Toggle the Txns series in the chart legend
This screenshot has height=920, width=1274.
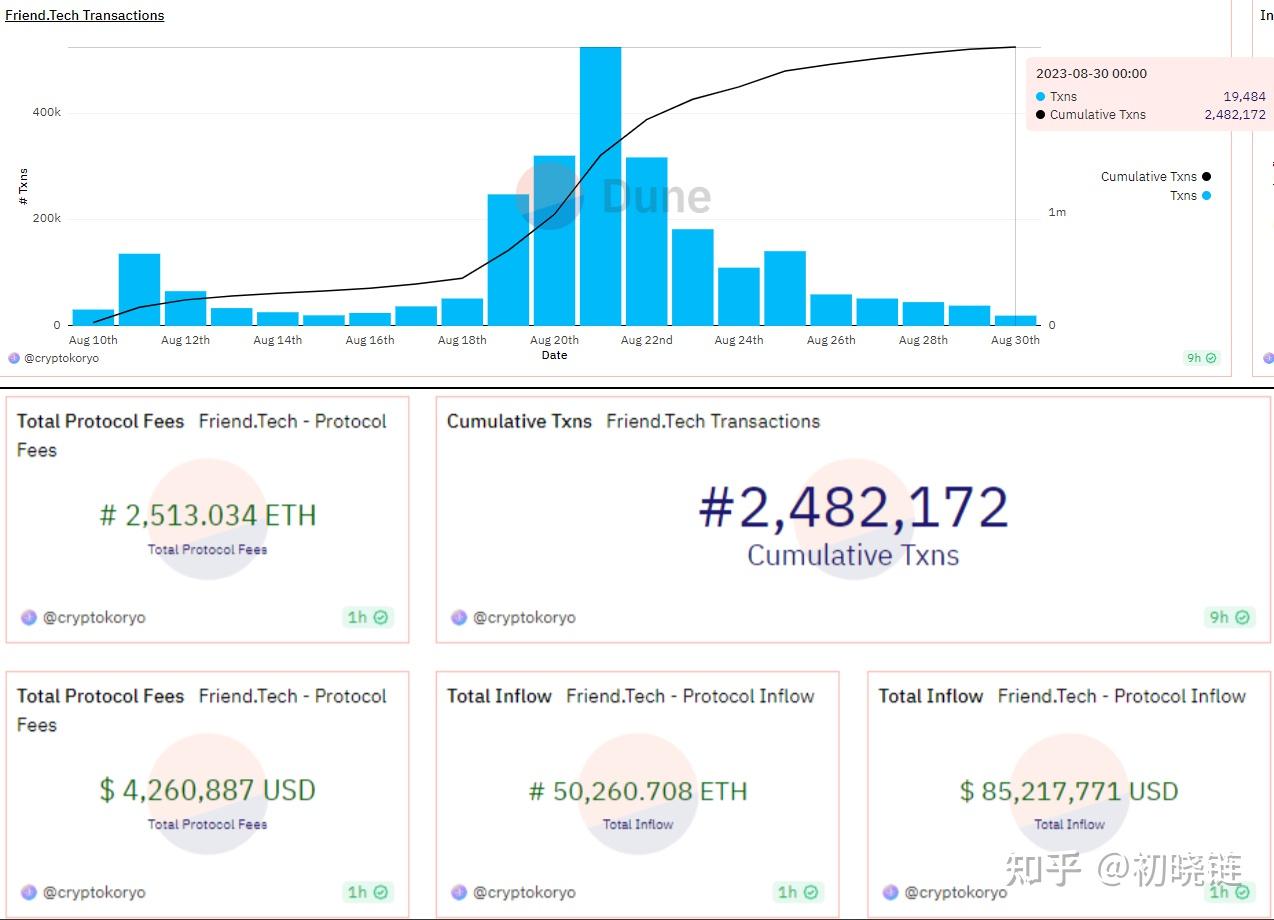[x=1189, y=196]
